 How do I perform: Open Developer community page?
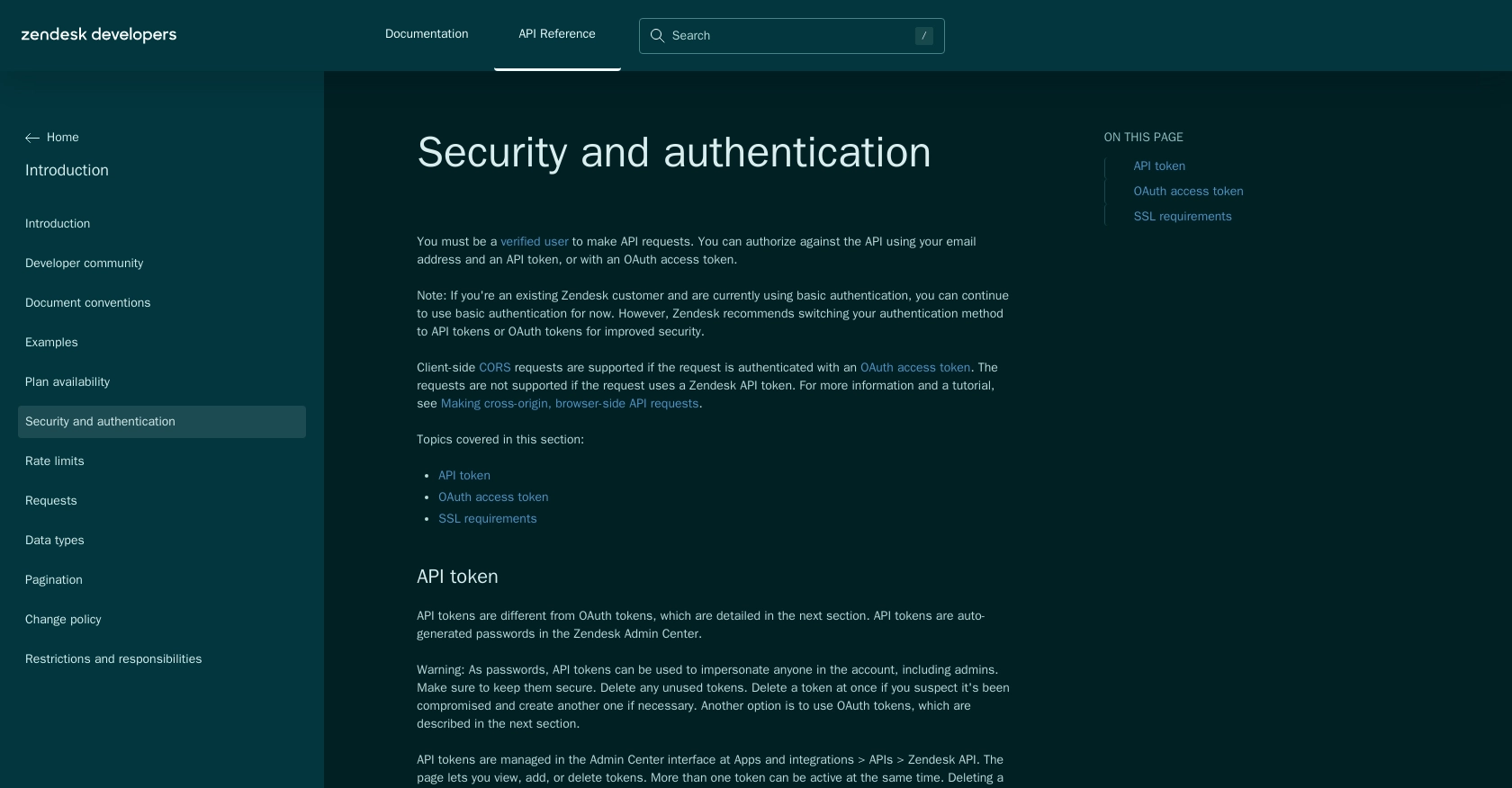click(x=84, y=264)
